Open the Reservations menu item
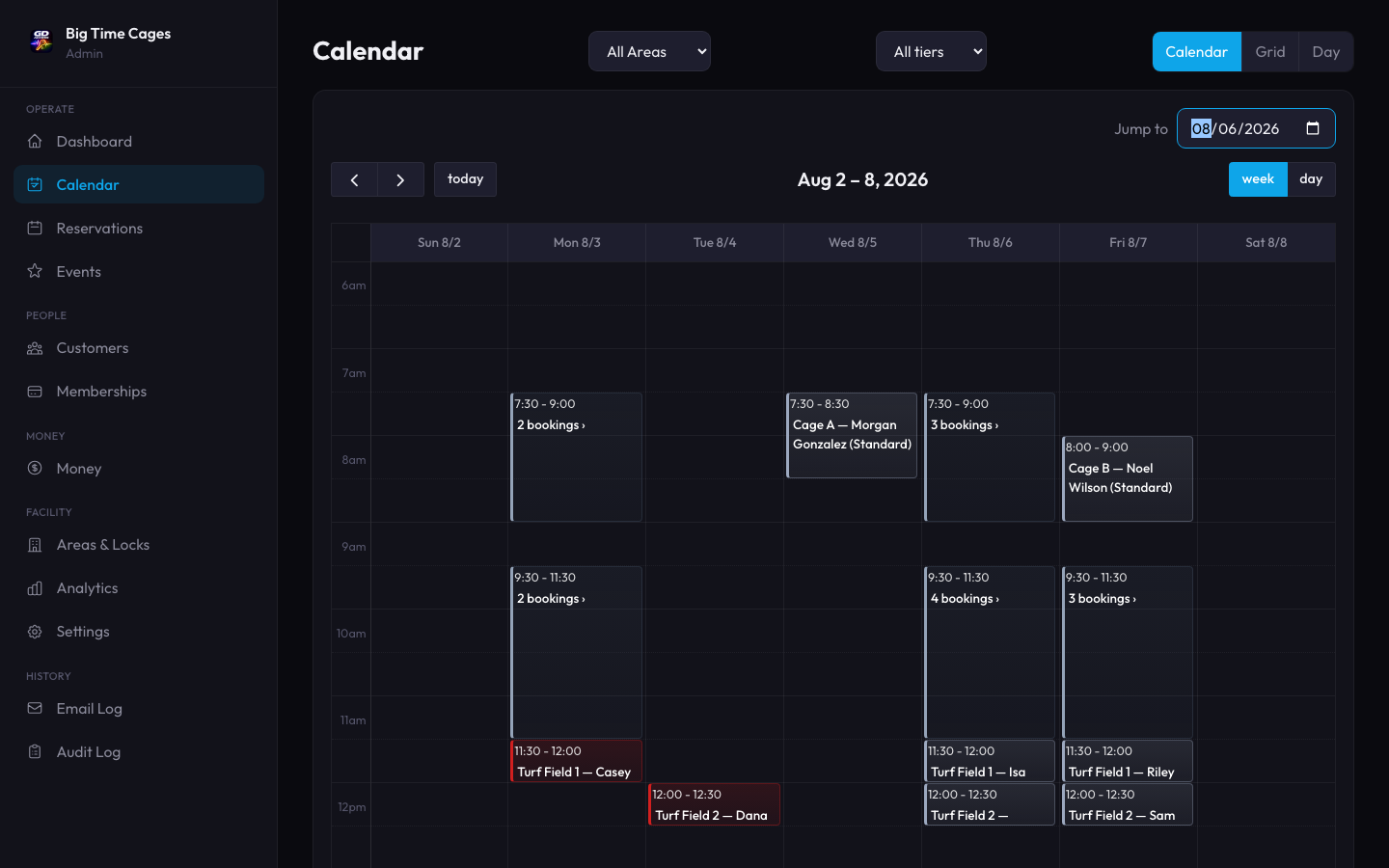Screen dimensions: 1389x868 click(139, 229)
